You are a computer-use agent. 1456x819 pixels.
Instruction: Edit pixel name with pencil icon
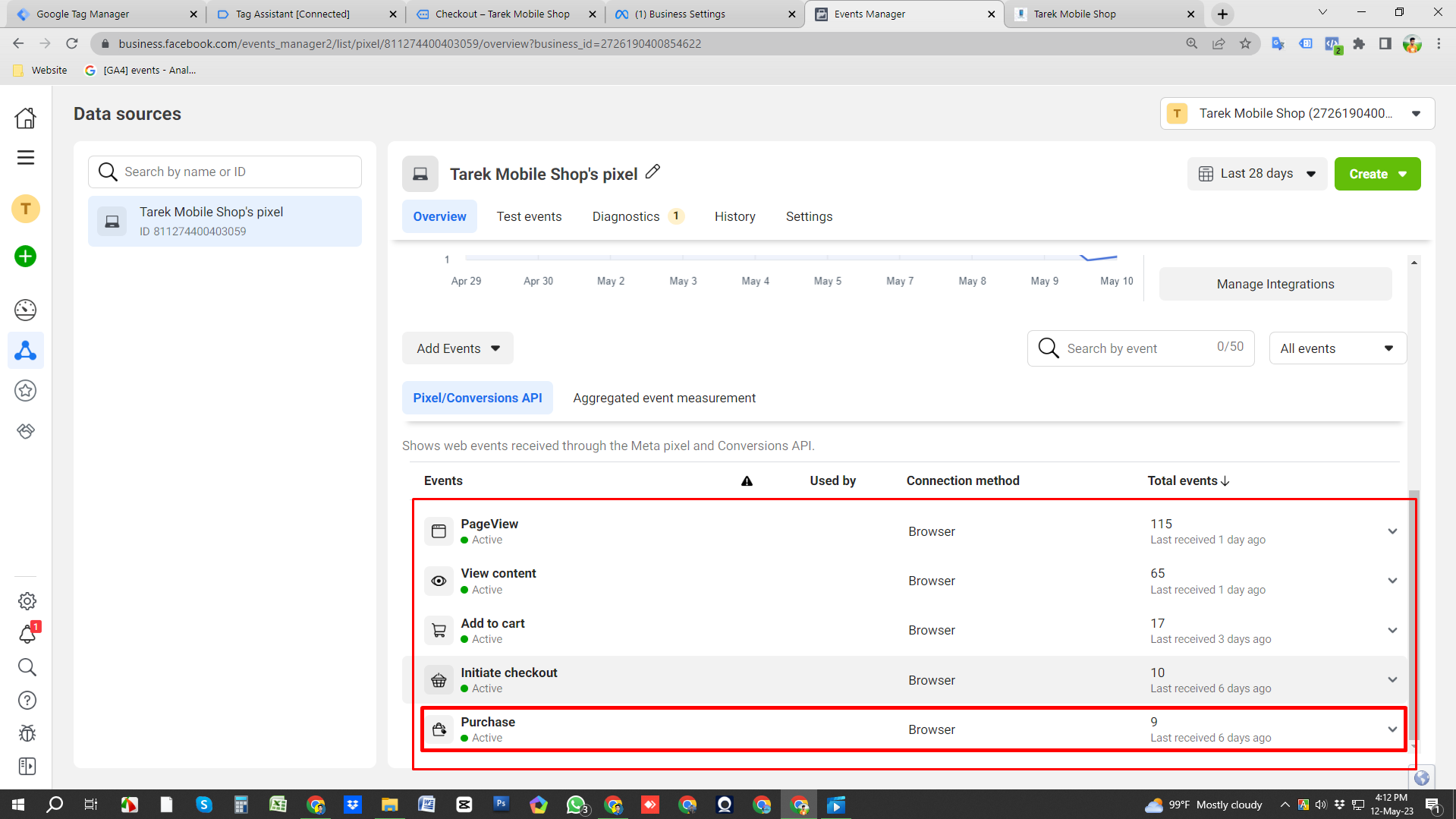[653, 172]
